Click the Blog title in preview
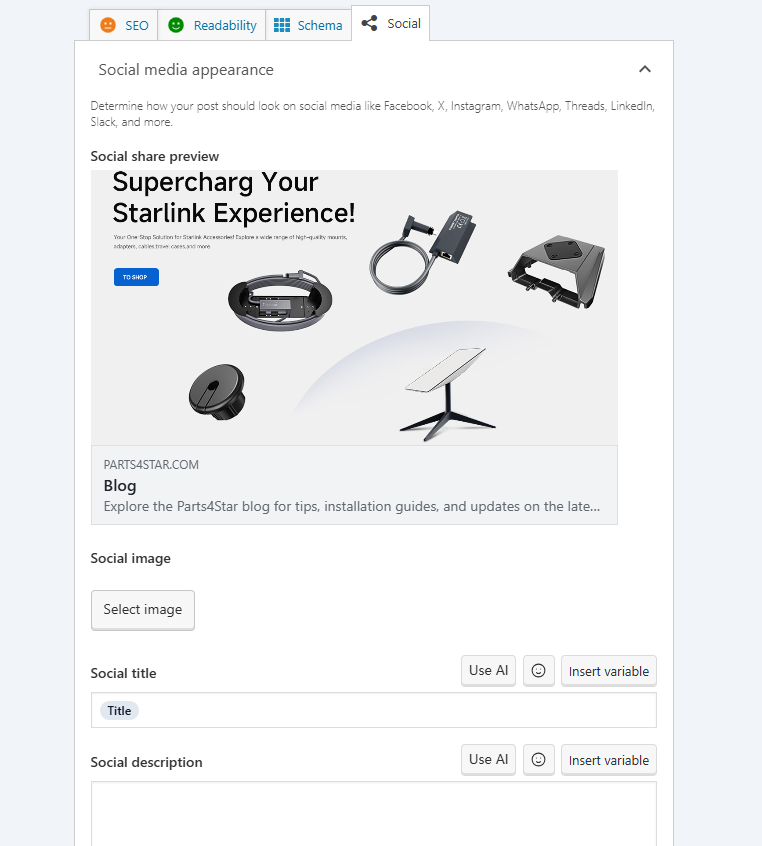Screen dimensions: 762x846 click(x=120, y=486)
